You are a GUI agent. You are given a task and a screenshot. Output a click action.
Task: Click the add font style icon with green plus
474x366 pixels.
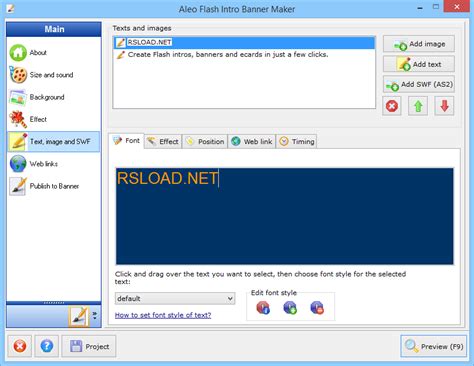290,307
